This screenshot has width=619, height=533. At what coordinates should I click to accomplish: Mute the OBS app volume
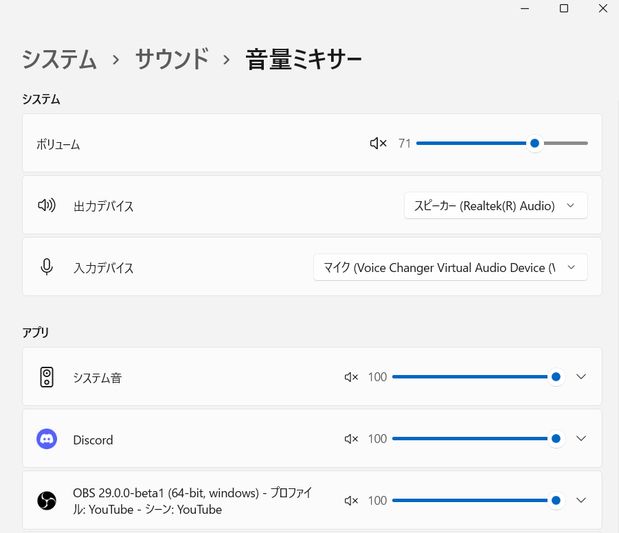tap(351, 501)
